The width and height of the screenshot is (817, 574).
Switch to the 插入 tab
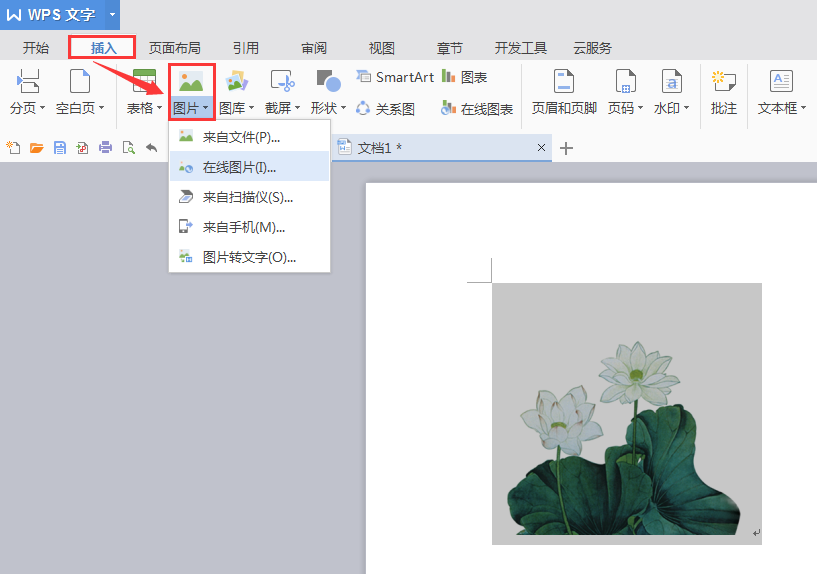point(103,48)
